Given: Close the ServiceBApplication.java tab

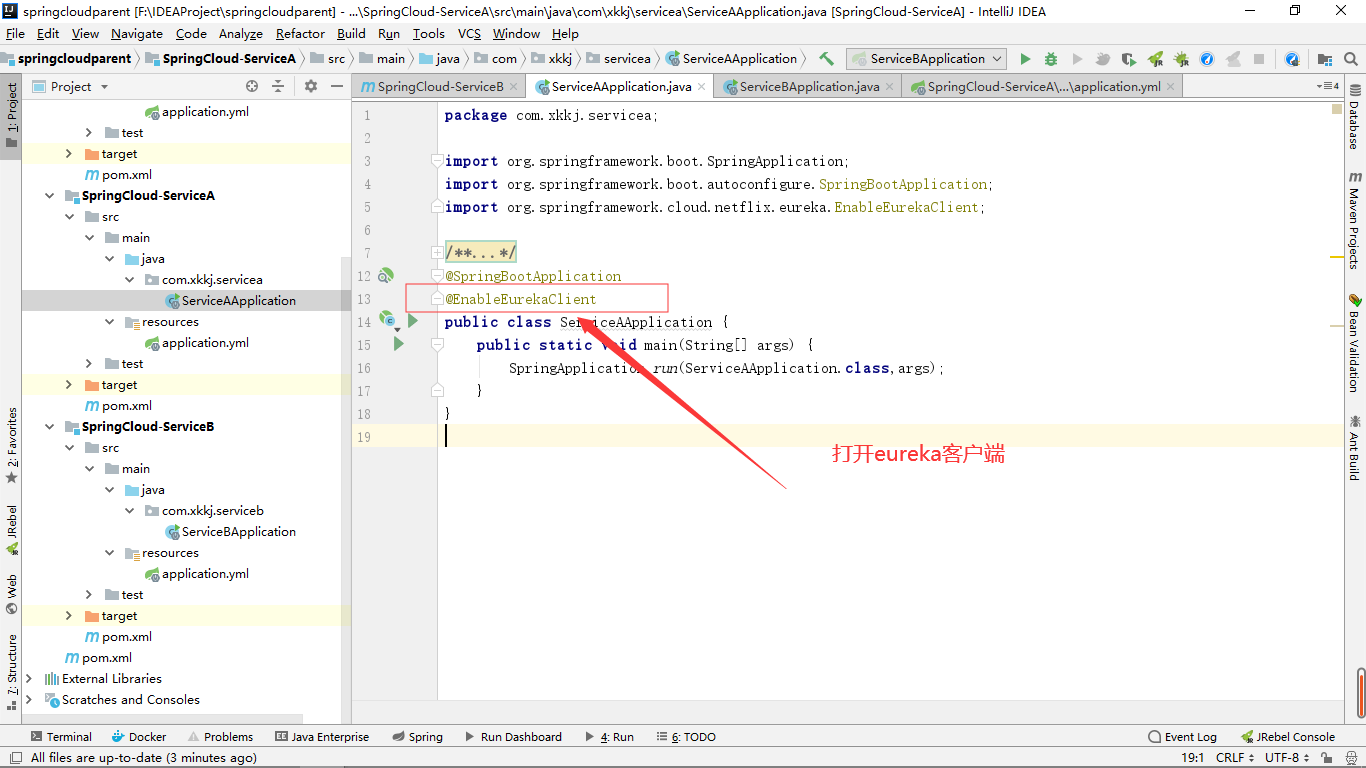Looking at the screenshot, I should [891, 87].
